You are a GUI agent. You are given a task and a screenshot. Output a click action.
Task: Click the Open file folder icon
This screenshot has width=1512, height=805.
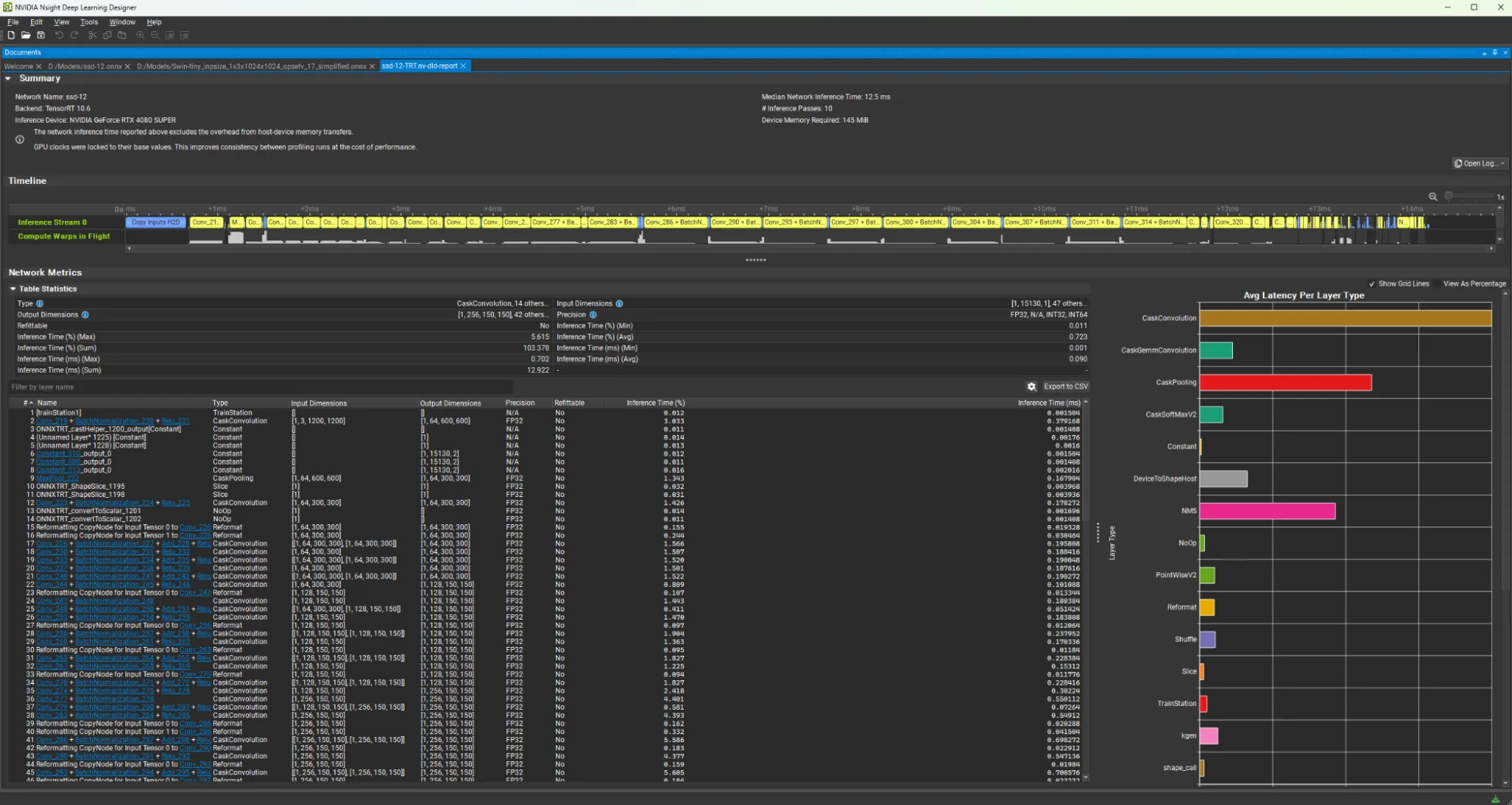(26, 35)
